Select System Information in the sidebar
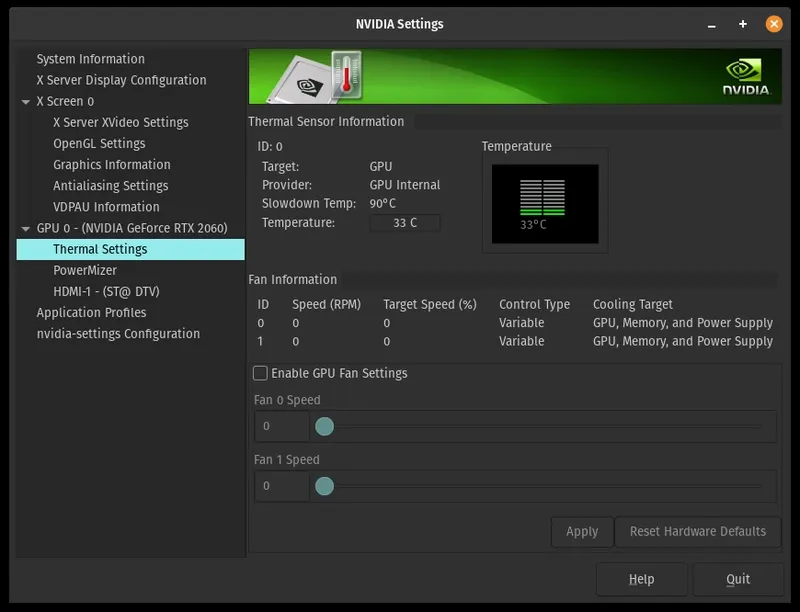The width and height of the screenshot is (800, 612). point(91,59)
